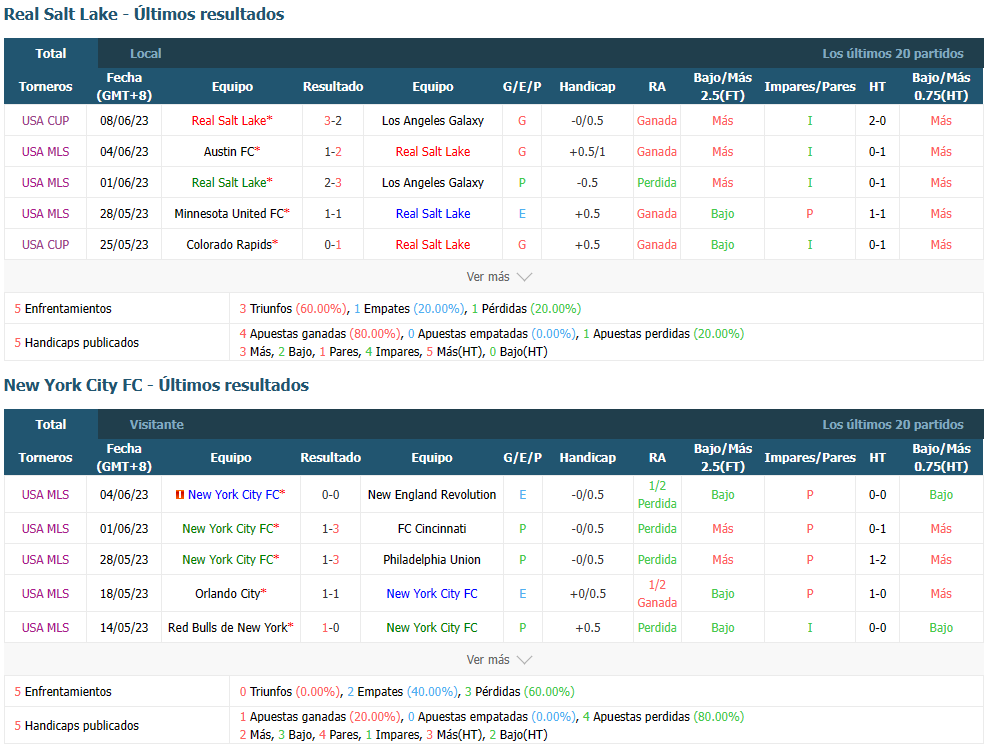Open Colorado Rapids team link
Image resolution: width=988 pixels, height=751 pixels.
229,244
